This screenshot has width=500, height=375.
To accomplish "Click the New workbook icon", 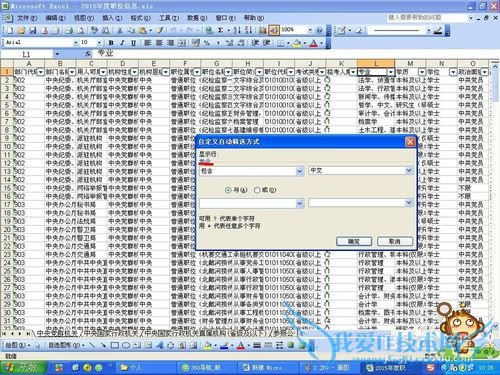I will [10, 31].
